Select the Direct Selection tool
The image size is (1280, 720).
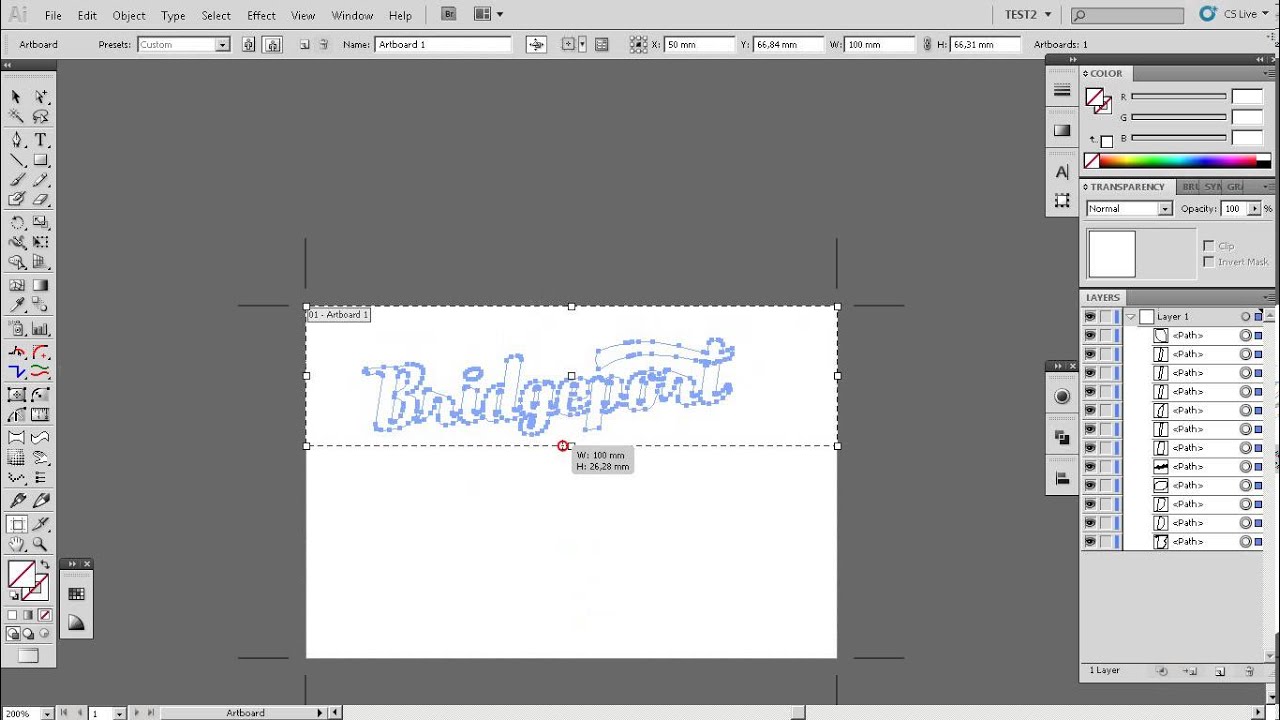40,97
